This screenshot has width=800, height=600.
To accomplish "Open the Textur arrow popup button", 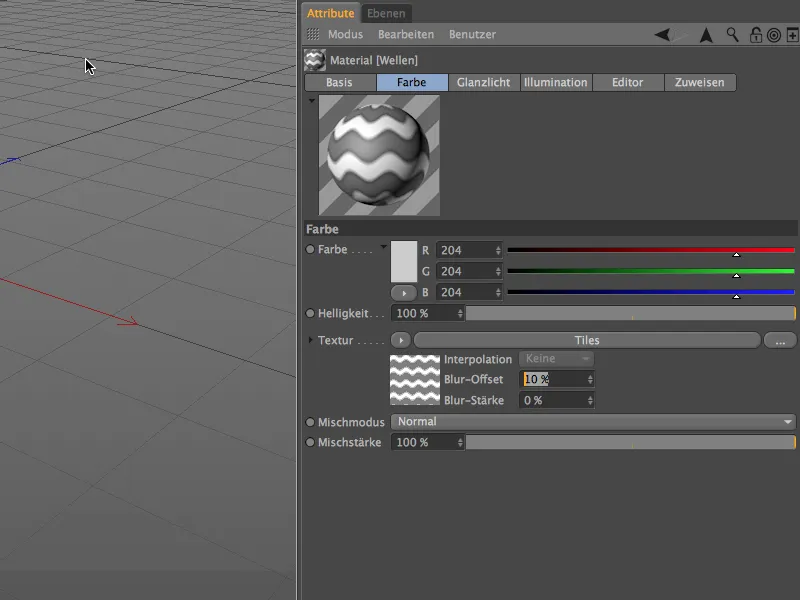I will 401,340.
